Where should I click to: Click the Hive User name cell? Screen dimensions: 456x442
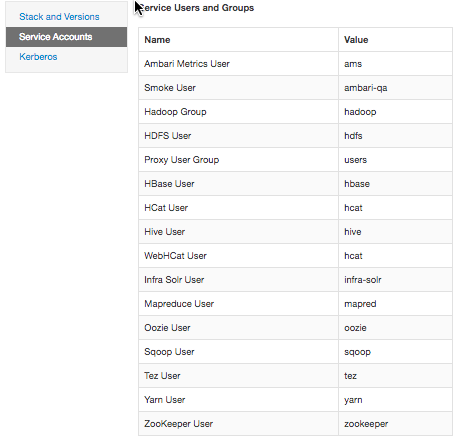[x=238, y=232]
